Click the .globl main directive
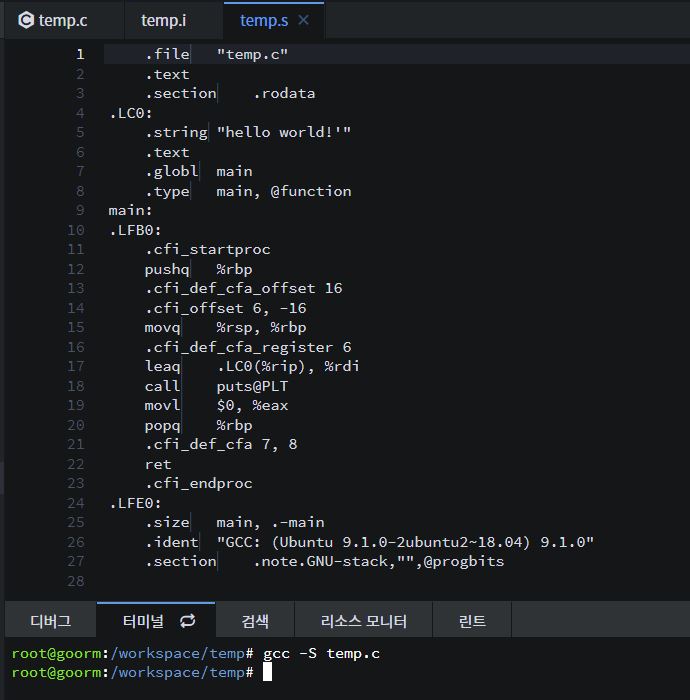This screenshot has width=690, height=700. point(199,171)
